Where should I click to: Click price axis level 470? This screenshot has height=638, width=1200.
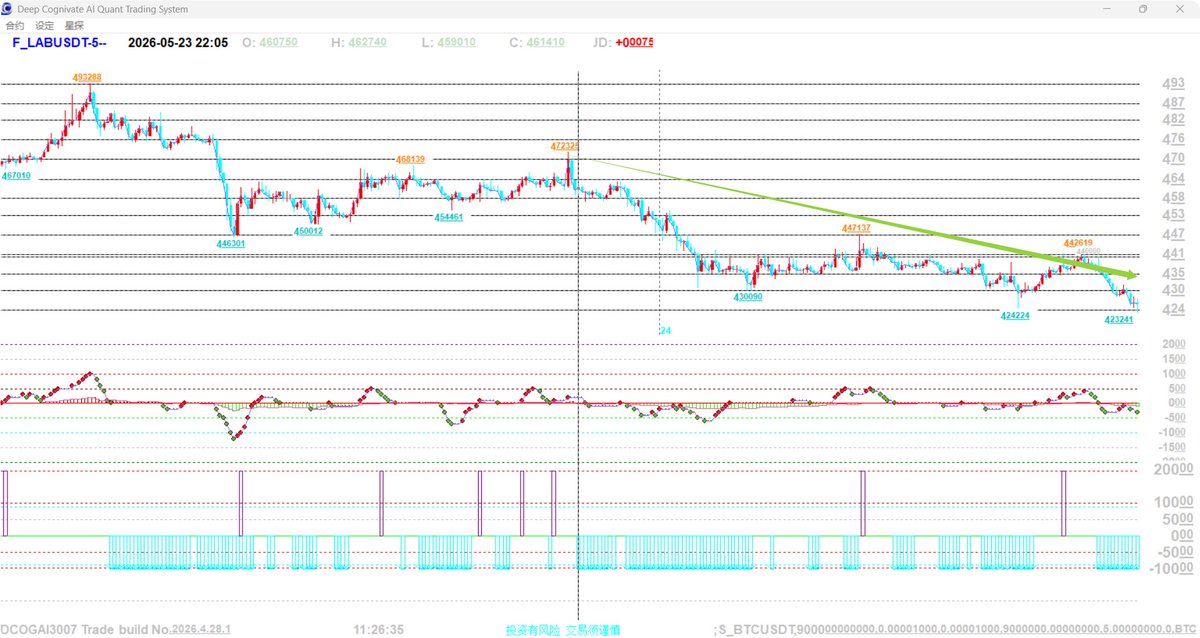pyautogui.click(x=1173, y=158)
